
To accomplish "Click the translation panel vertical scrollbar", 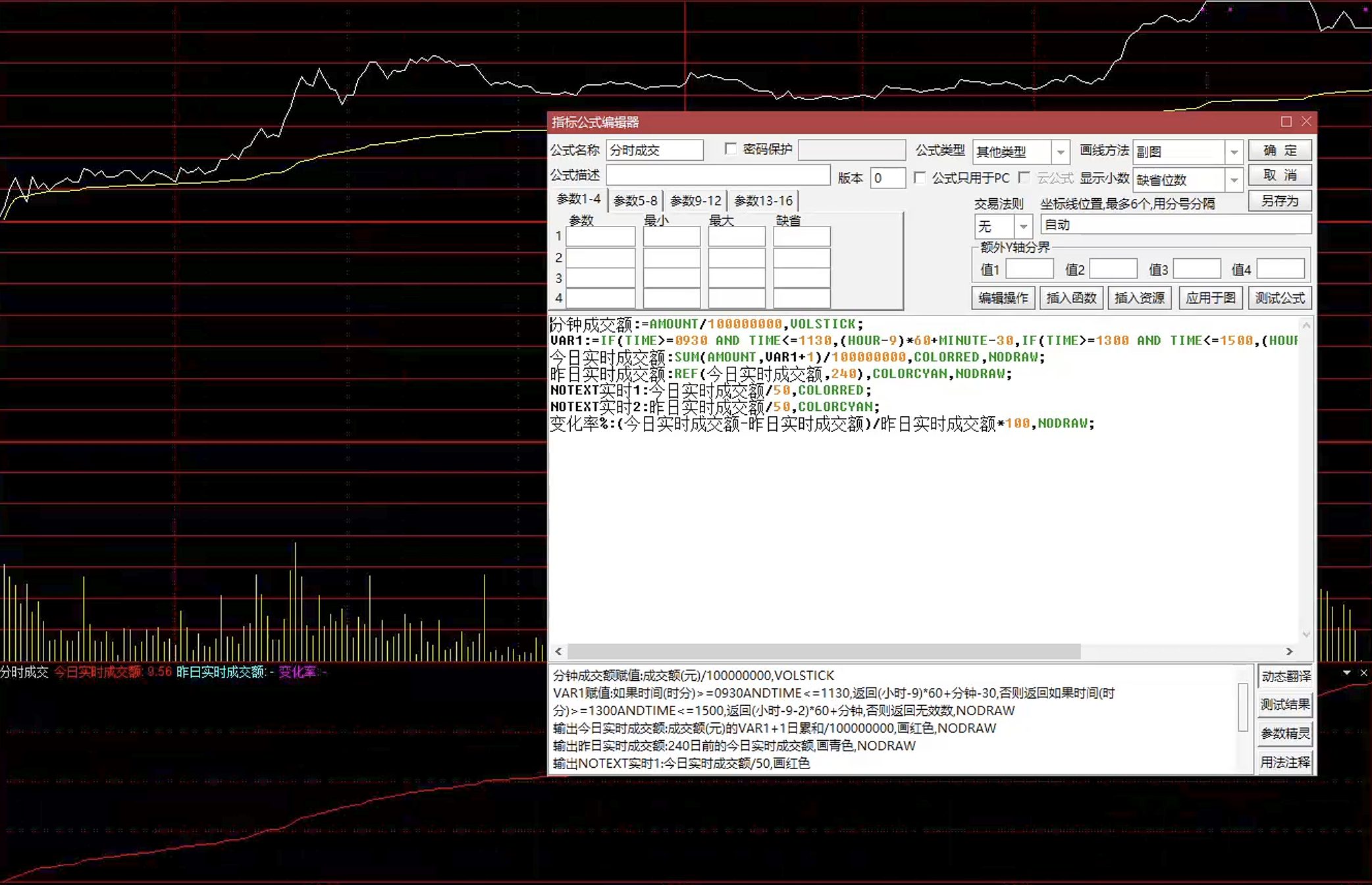I will click(x=1243, y=707).
